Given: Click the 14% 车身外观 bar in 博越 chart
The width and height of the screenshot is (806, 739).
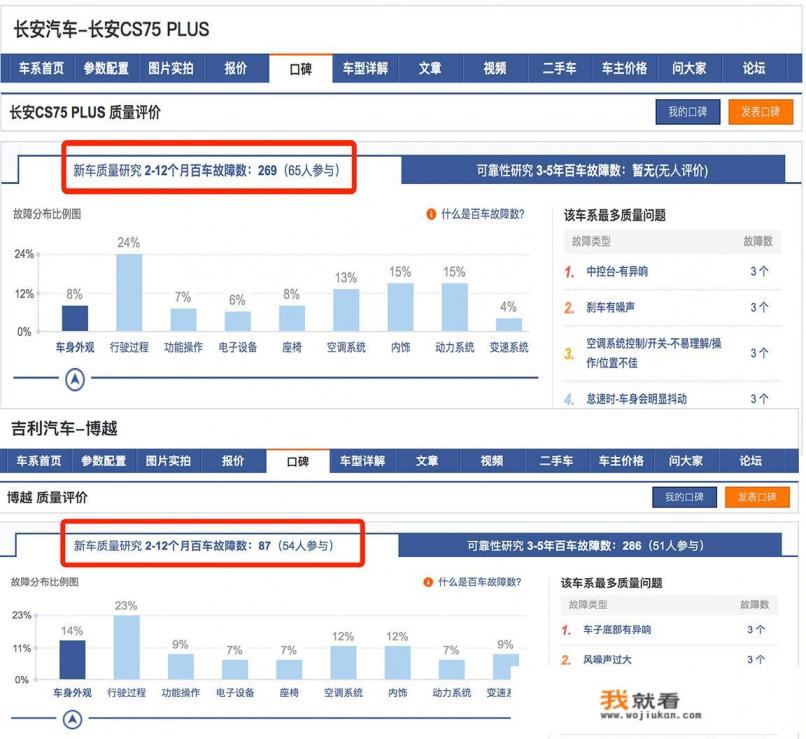Looking at the screenshot, I should click(x=72, y=660).
